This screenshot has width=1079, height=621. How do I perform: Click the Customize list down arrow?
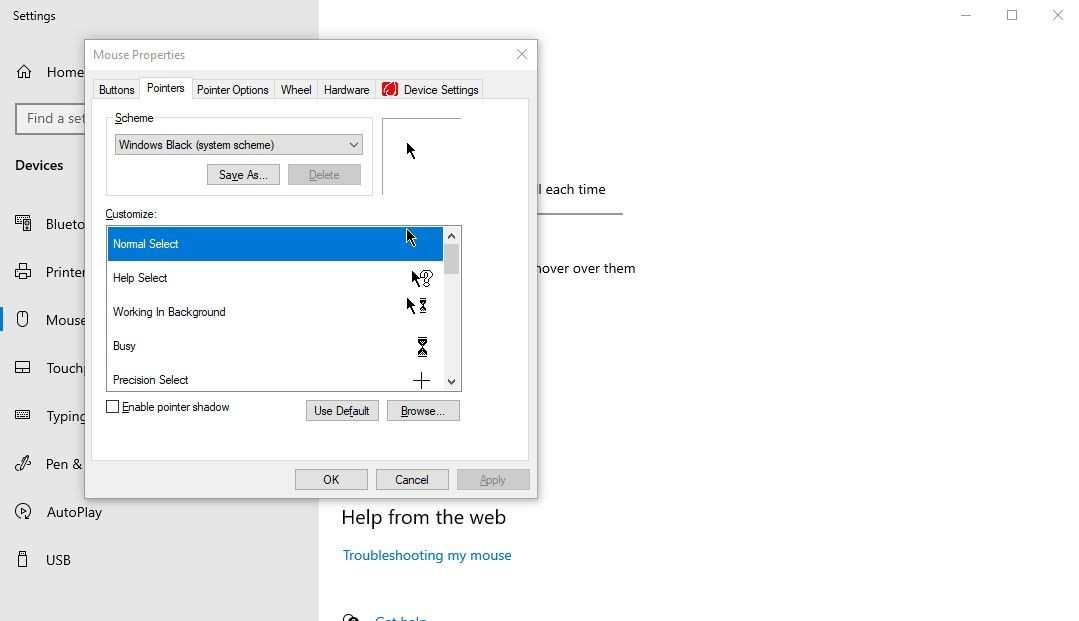tap(451, 381)
